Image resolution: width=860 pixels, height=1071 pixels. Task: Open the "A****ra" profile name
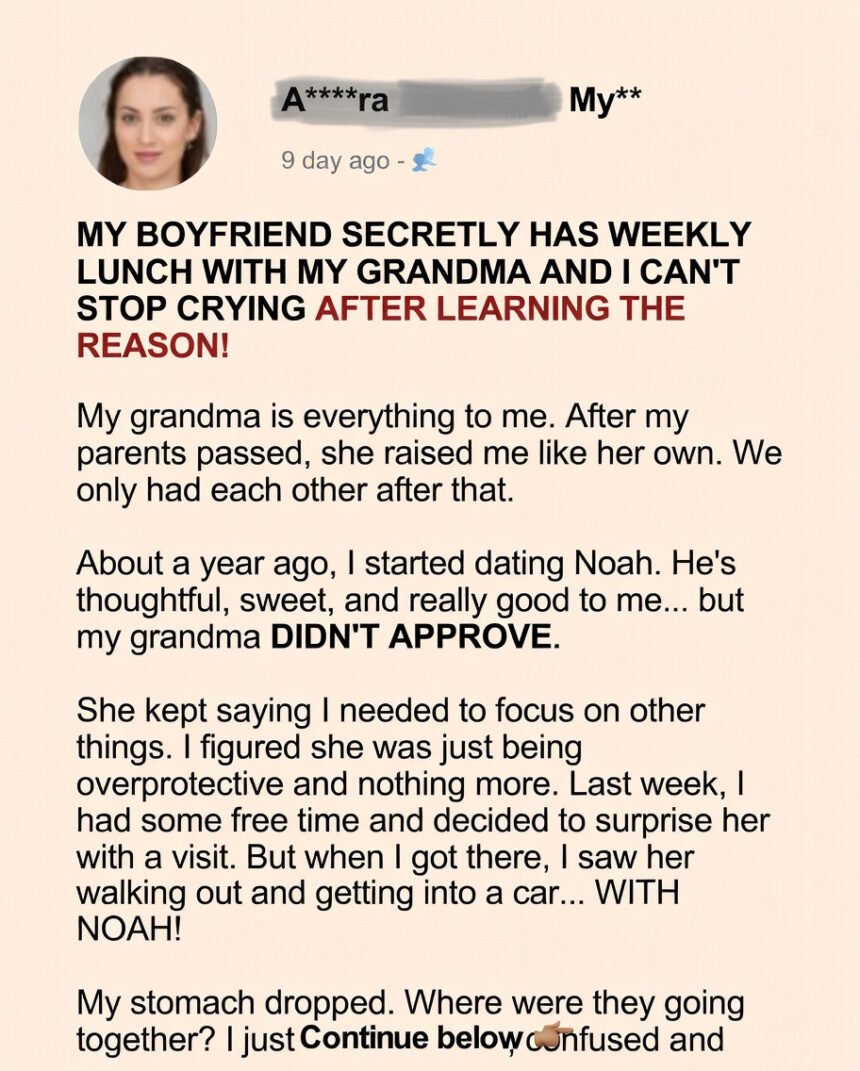[x=320, y=100]
